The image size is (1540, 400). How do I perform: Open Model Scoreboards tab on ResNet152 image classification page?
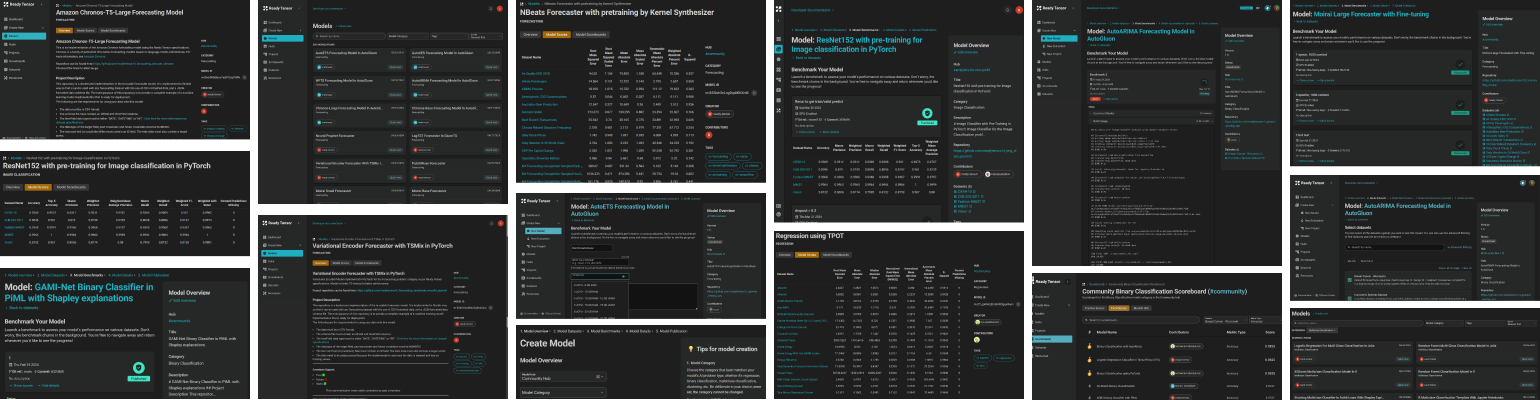point(73,187)
